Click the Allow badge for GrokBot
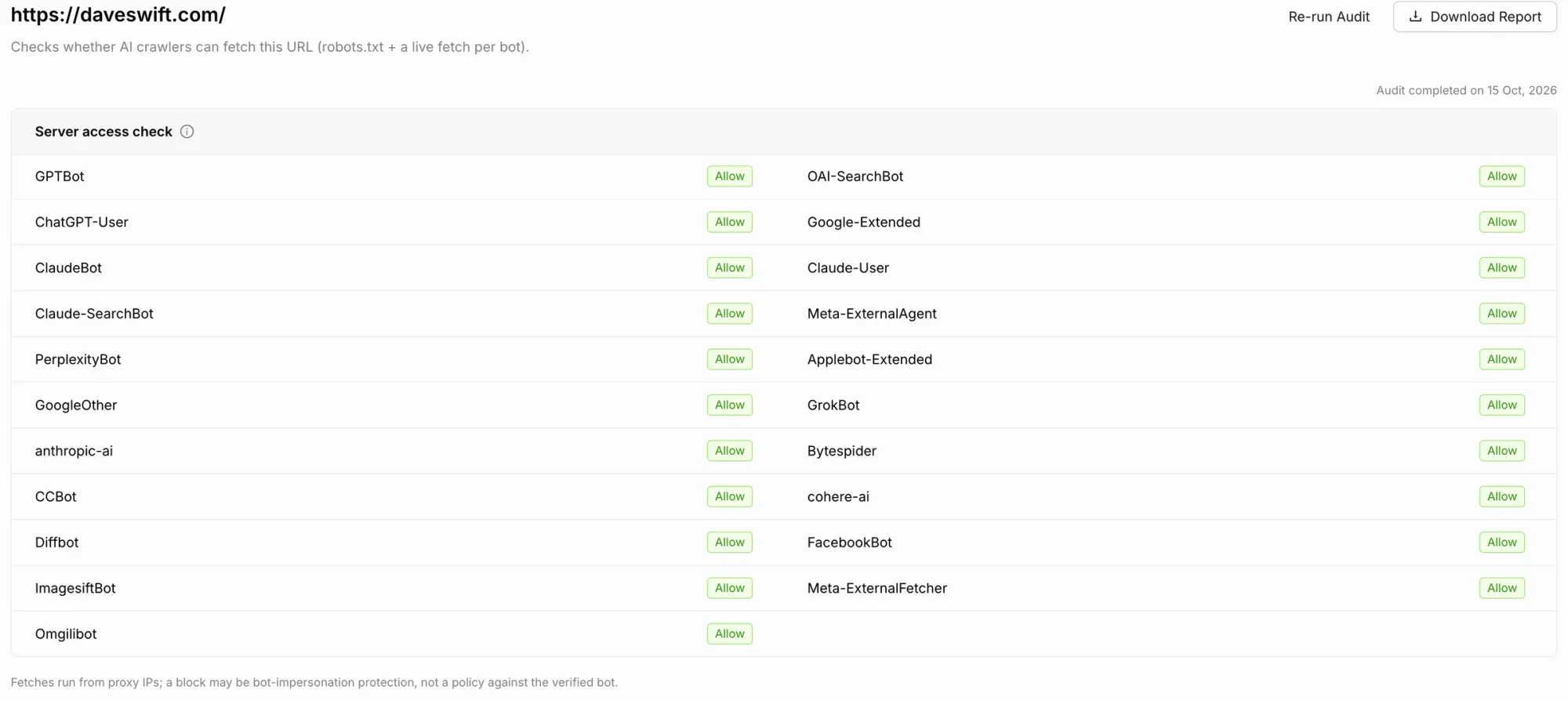Viewport: 1568px width, 701px height. pos(1502,405)
